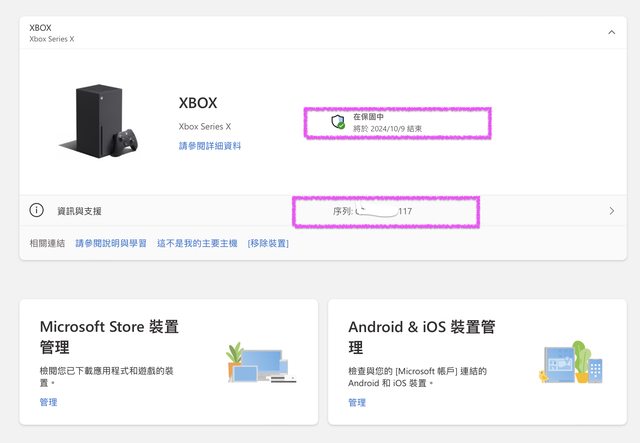This screenshot has width=640, height=443.
Task: Click the serial number 序列 field
Action: tap(372, 212)
